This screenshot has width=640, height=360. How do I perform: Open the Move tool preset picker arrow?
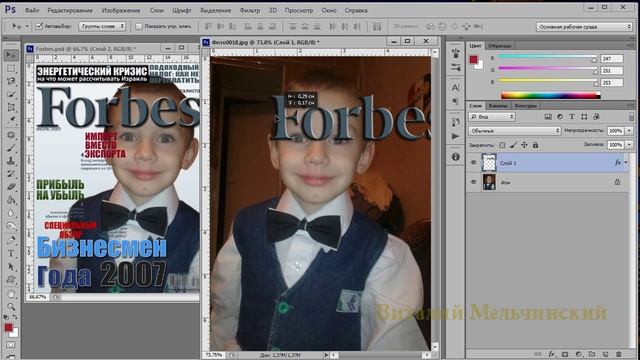tap(27, 26)
